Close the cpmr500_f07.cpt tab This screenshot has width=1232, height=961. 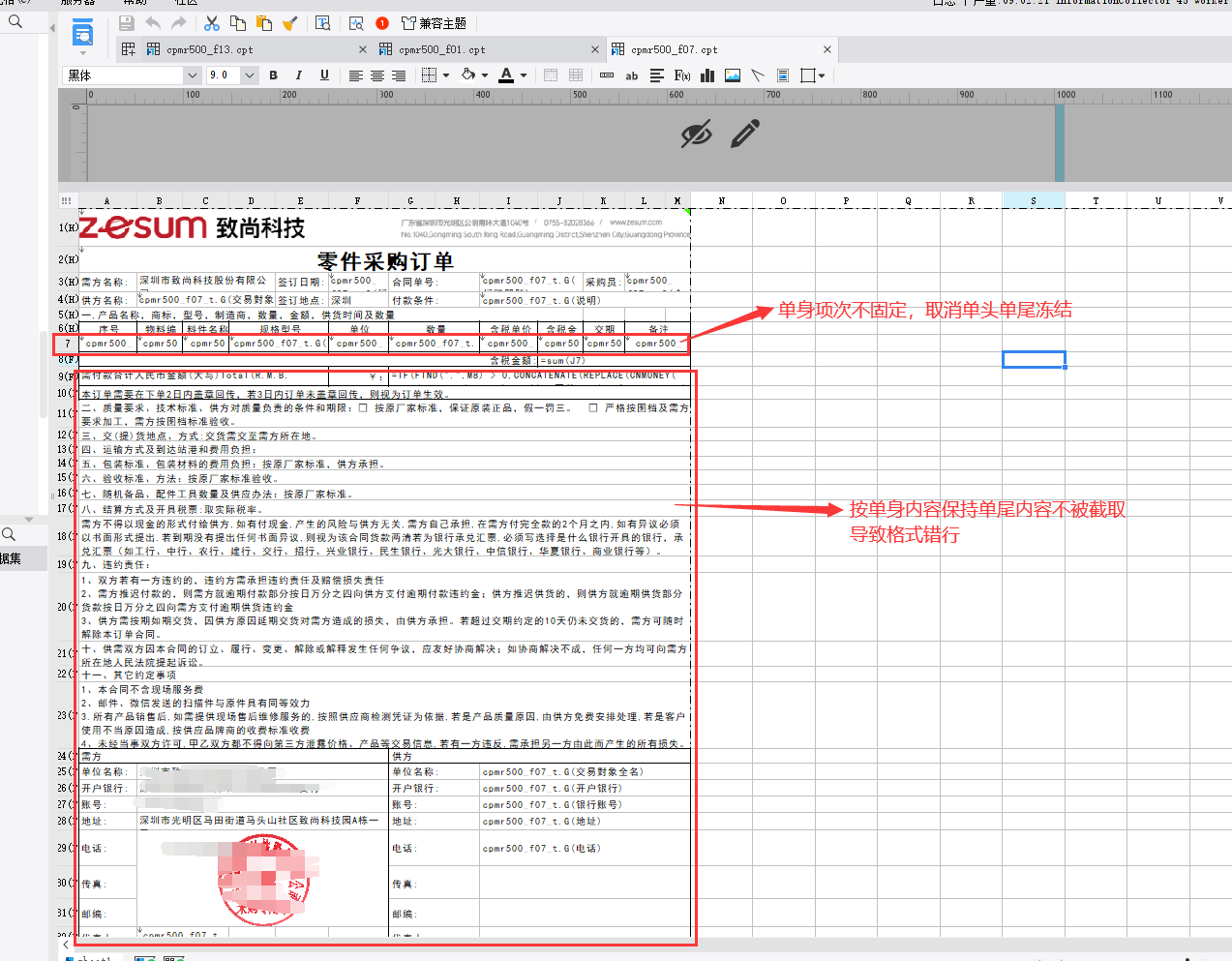point(827,49)
